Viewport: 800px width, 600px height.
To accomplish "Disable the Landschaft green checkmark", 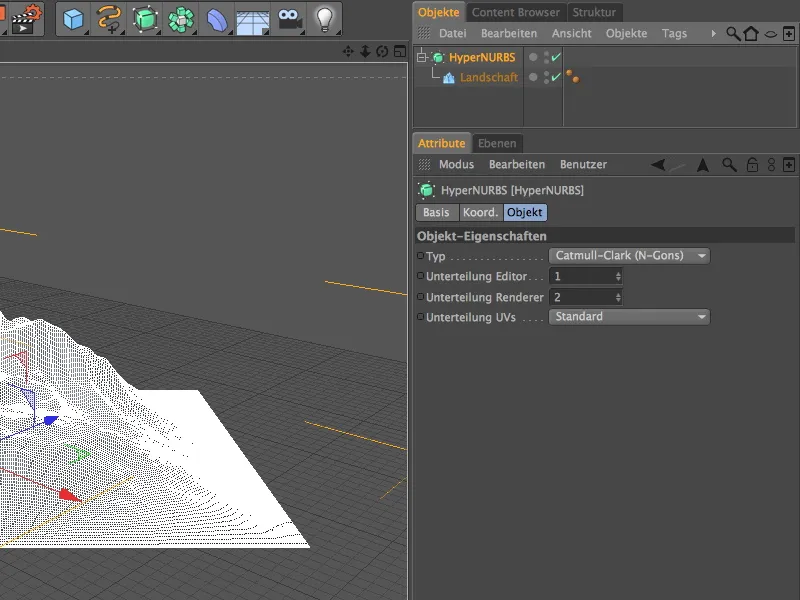I will click(x=556, y=77).
